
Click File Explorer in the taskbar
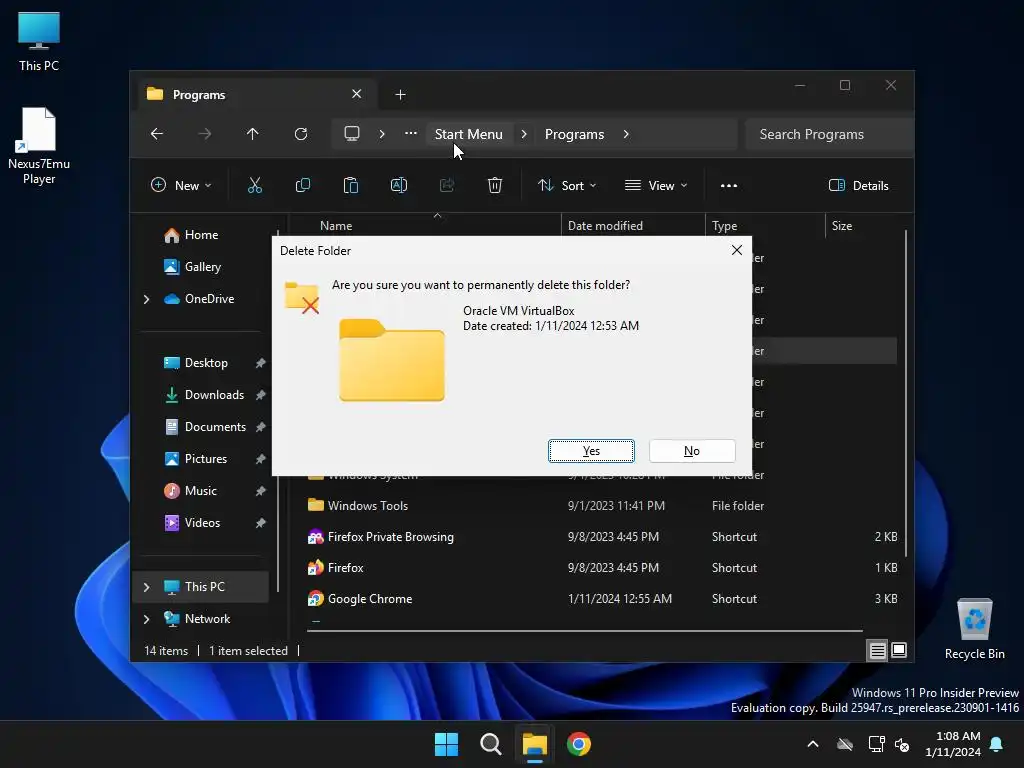(534, 744)
